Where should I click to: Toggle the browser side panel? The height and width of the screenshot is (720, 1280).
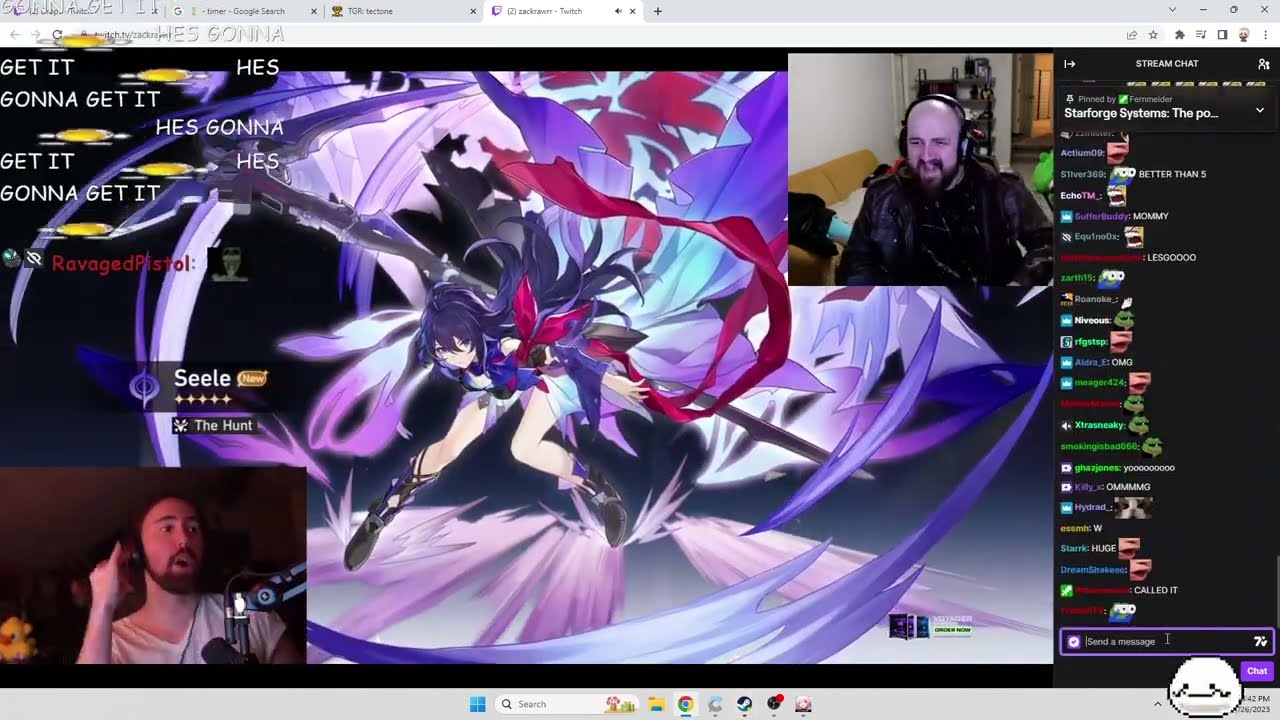tap(1222, 35)
